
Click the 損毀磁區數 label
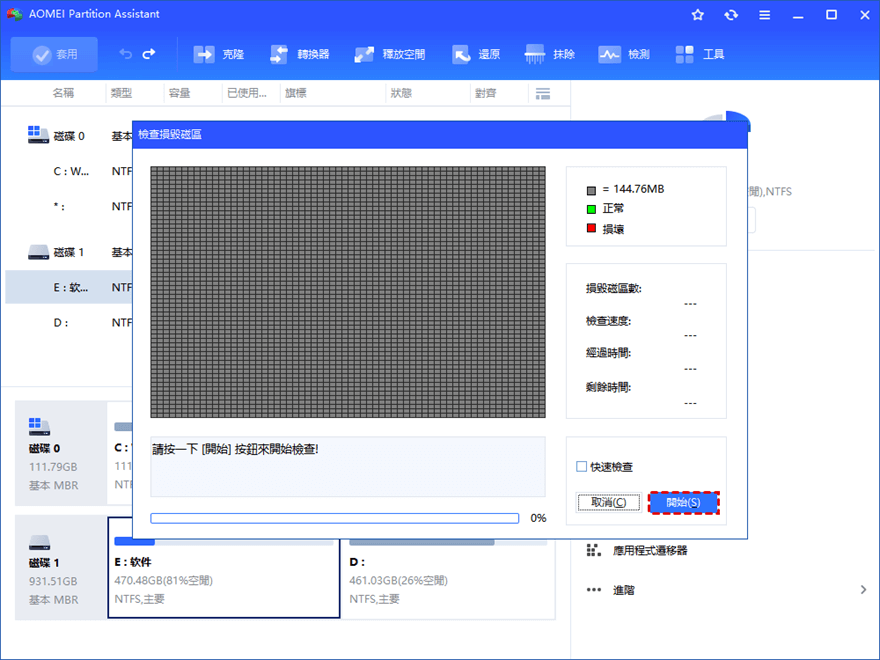(x=613, y=288)
